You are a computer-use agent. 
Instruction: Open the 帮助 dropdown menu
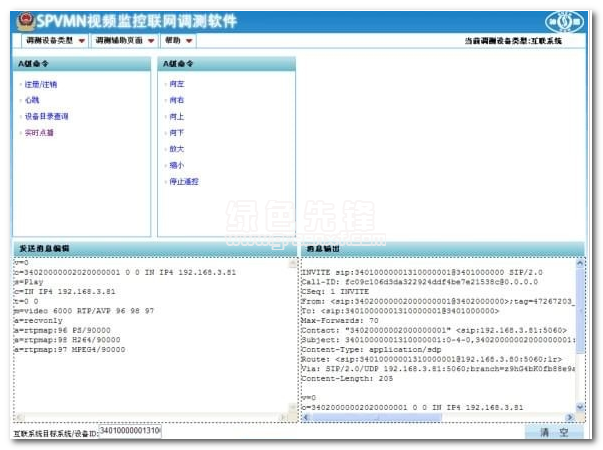(x=179, y=41)
